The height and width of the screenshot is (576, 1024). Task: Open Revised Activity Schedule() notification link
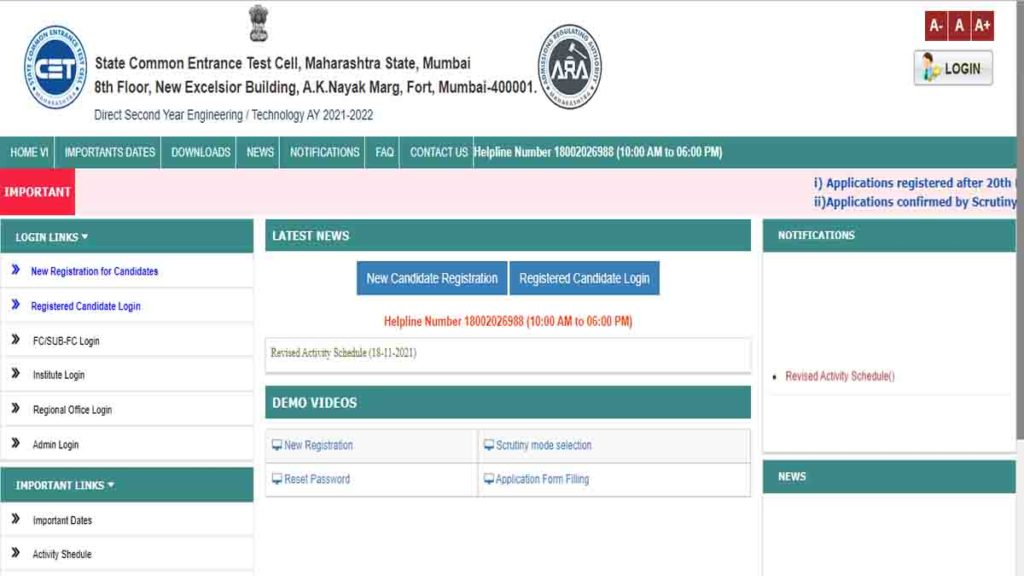pos(839,376)
